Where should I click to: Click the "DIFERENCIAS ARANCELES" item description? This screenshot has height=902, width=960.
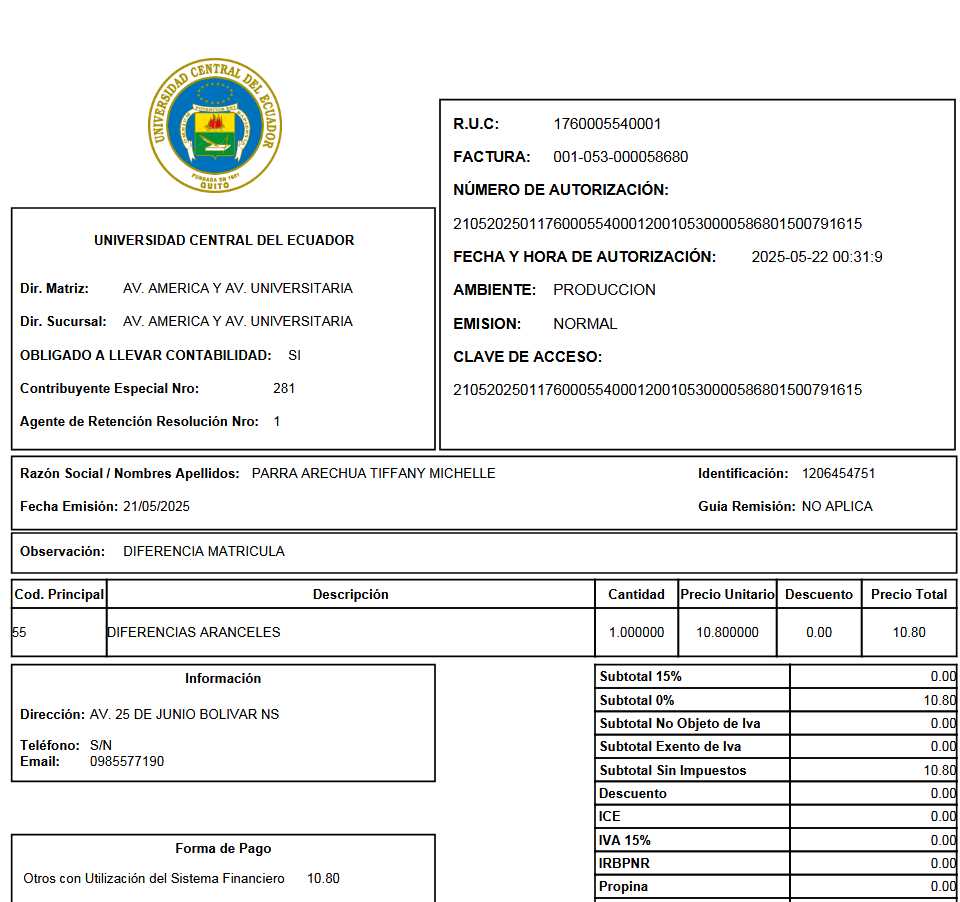coord(193,632)
